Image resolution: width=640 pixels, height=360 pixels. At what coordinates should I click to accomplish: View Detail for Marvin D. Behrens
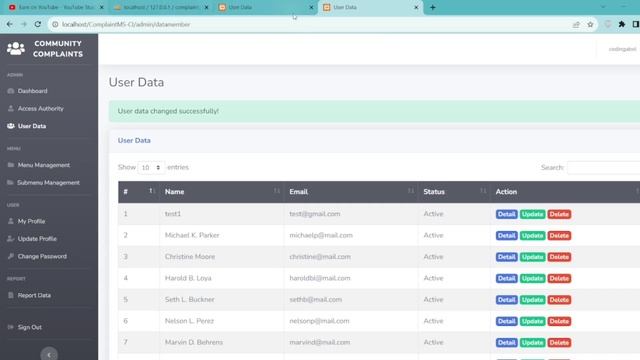coord(507,343)
